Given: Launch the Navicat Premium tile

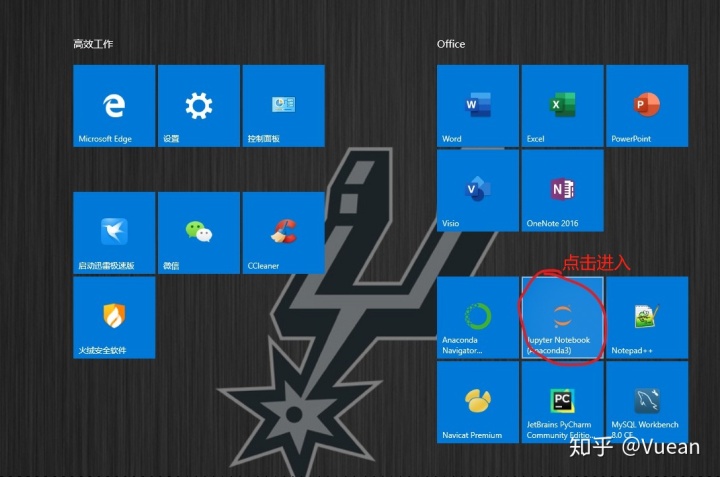Looking at the screenshot, I should tap(478, 402).
